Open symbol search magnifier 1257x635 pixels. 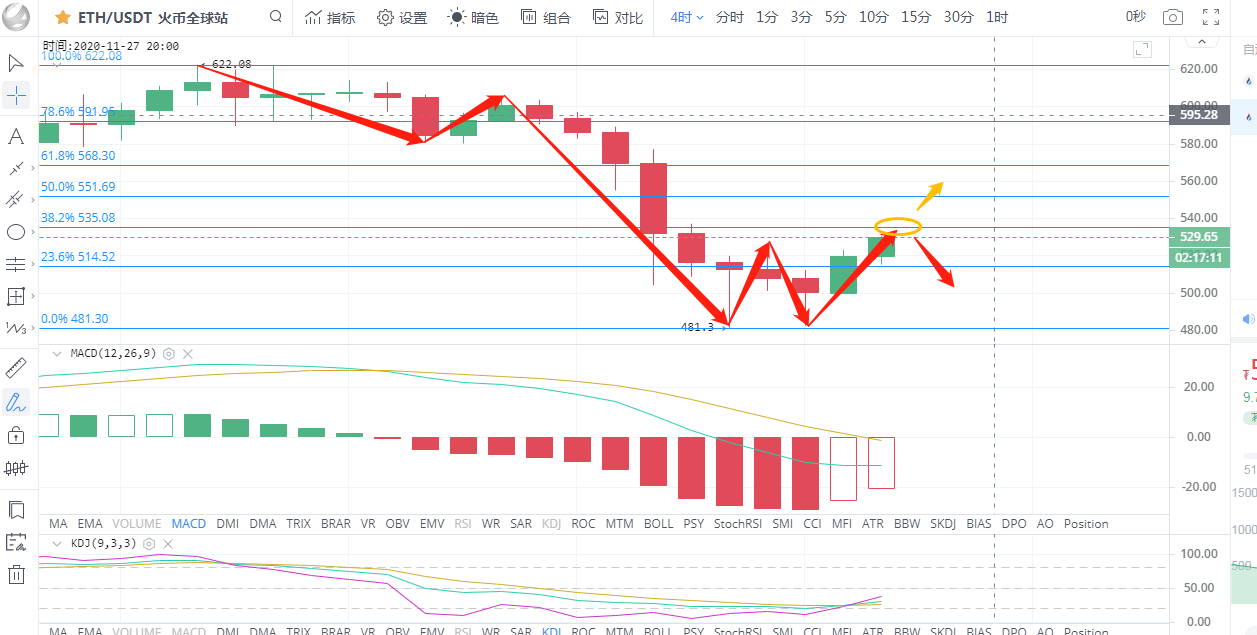pyautogui.click(x=276, y=17)
